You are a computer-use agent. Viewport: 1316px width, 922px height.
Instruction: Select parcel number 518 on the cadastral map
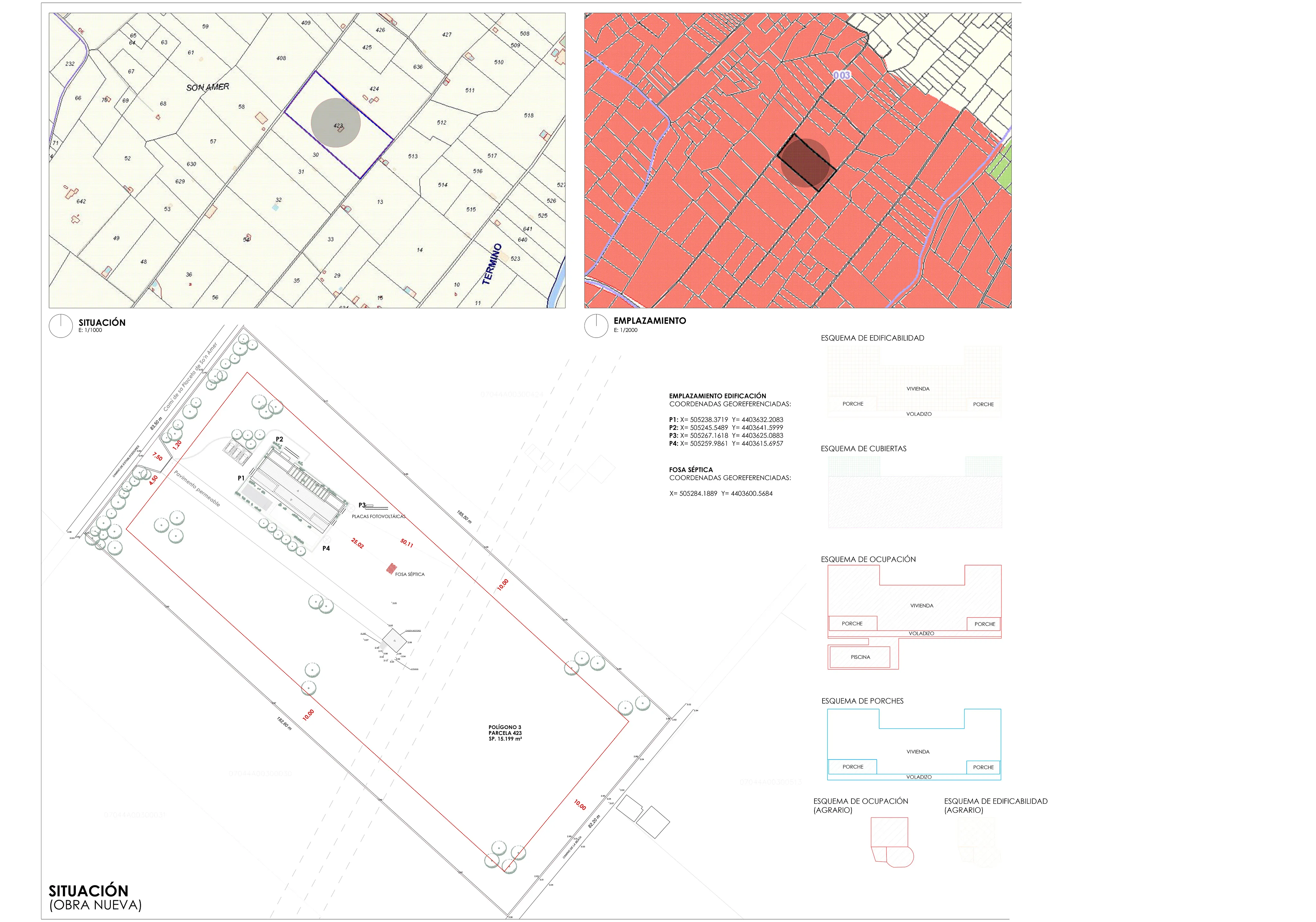(x=529, y=115)
